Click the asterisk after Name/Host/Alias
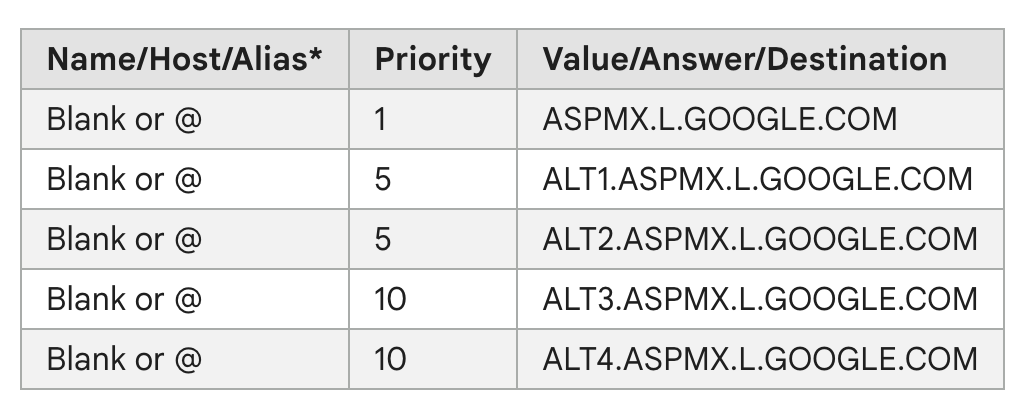1034x404 pixels. (317, 54)
